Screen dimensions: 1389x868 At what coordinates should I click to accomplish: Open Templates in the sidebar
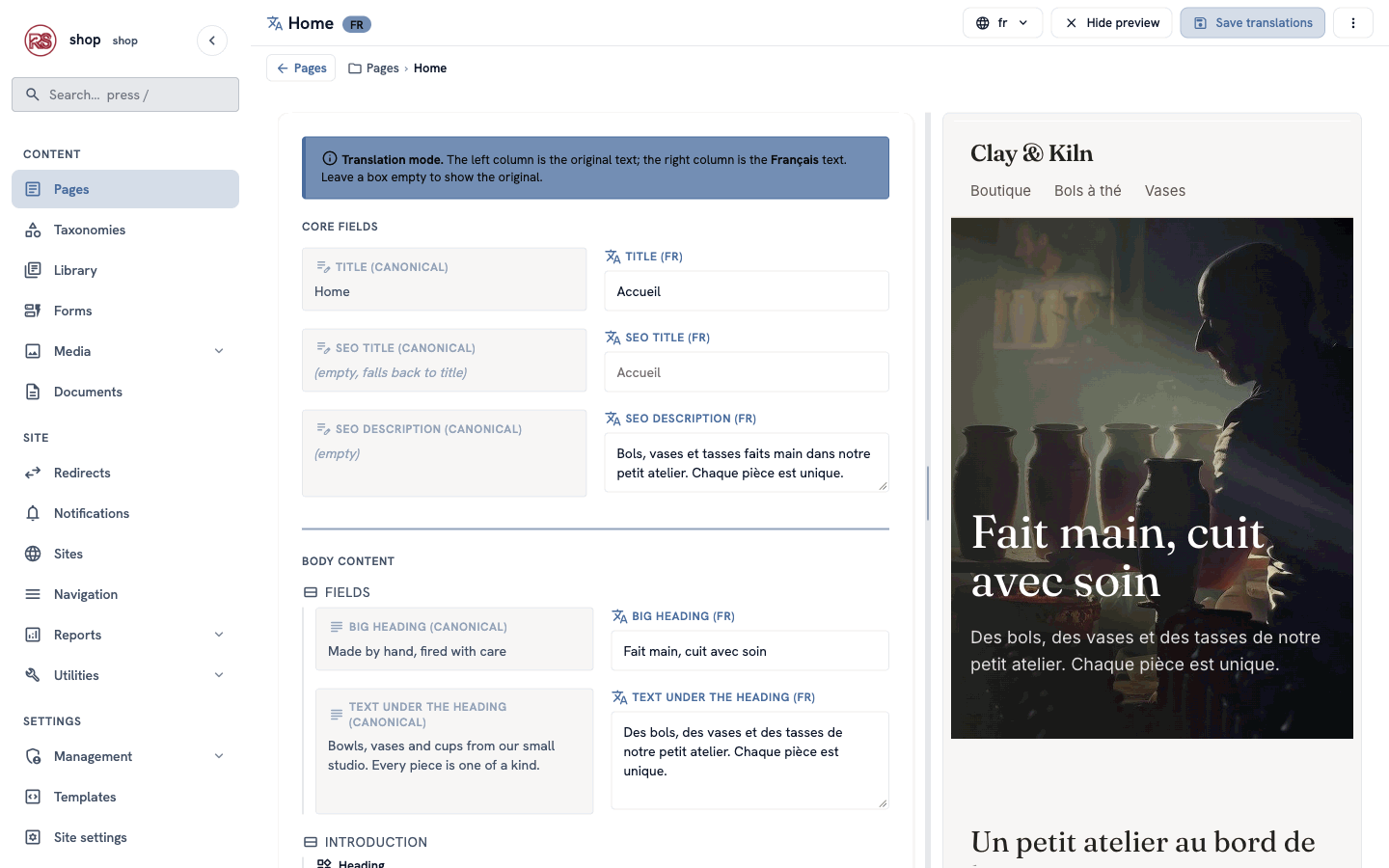click(125, 797)
